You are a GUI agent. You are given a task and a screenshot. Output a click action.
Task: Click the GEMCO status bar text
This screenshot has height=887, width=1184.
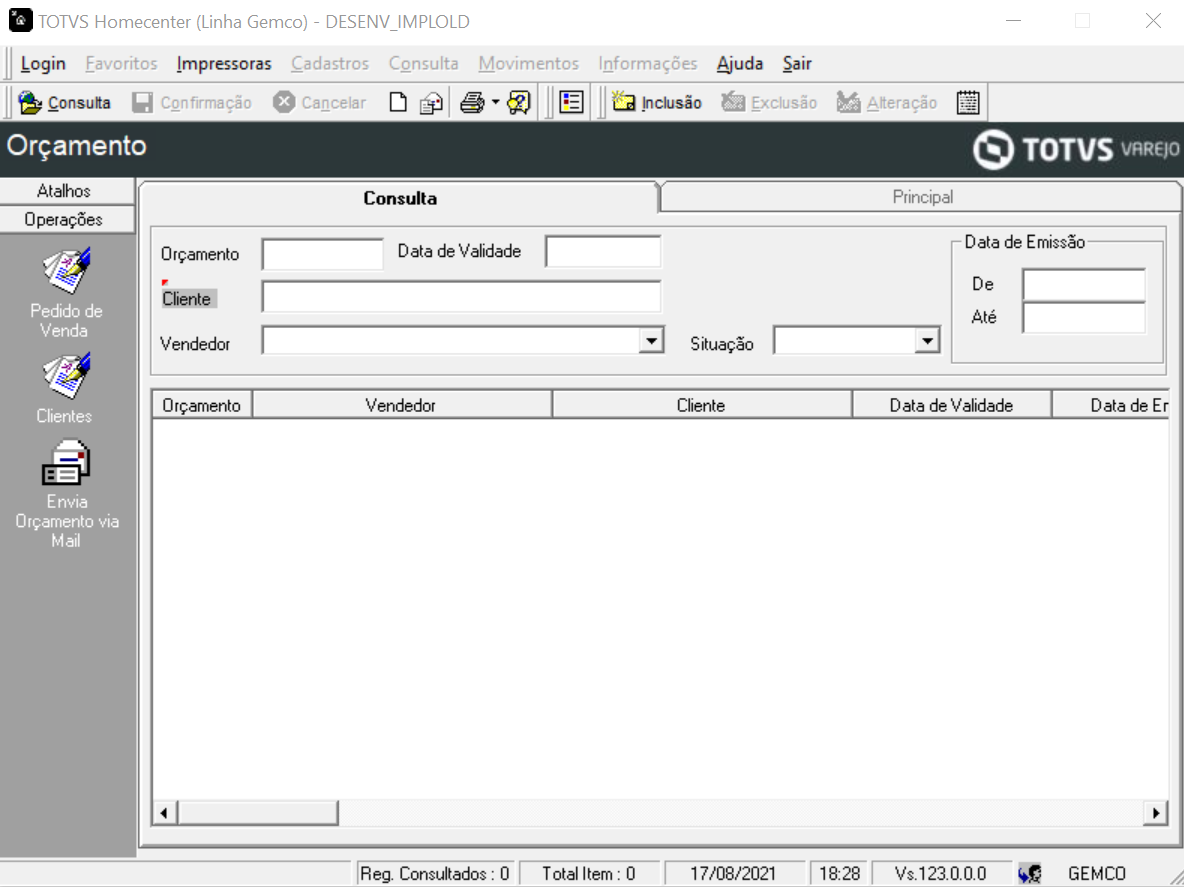coord(1096,873)
